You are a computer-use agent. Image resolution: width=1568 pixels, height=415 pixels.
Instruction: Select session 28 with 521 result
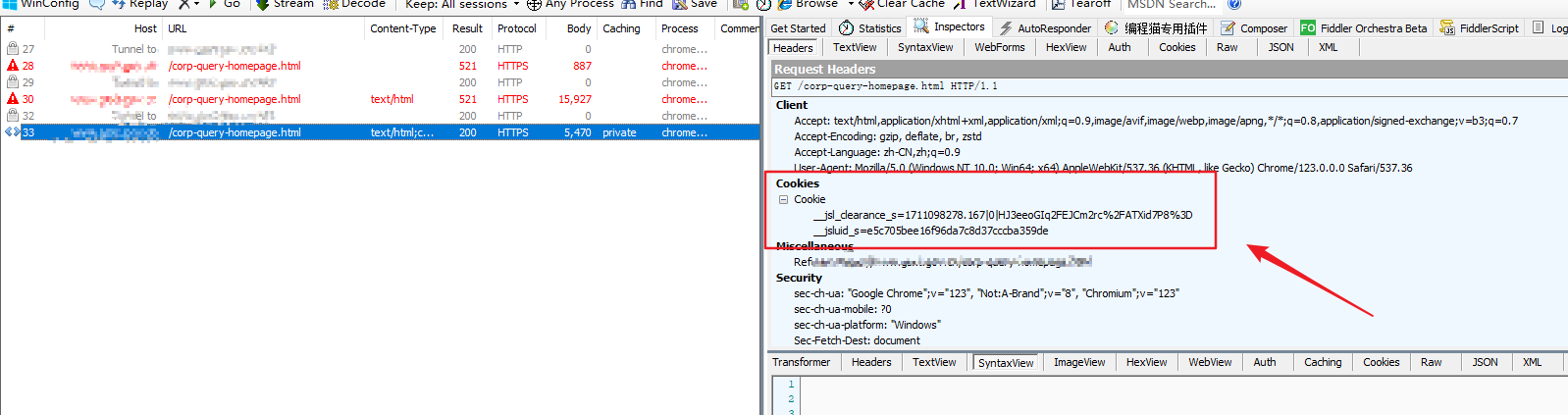pos(380,66)
